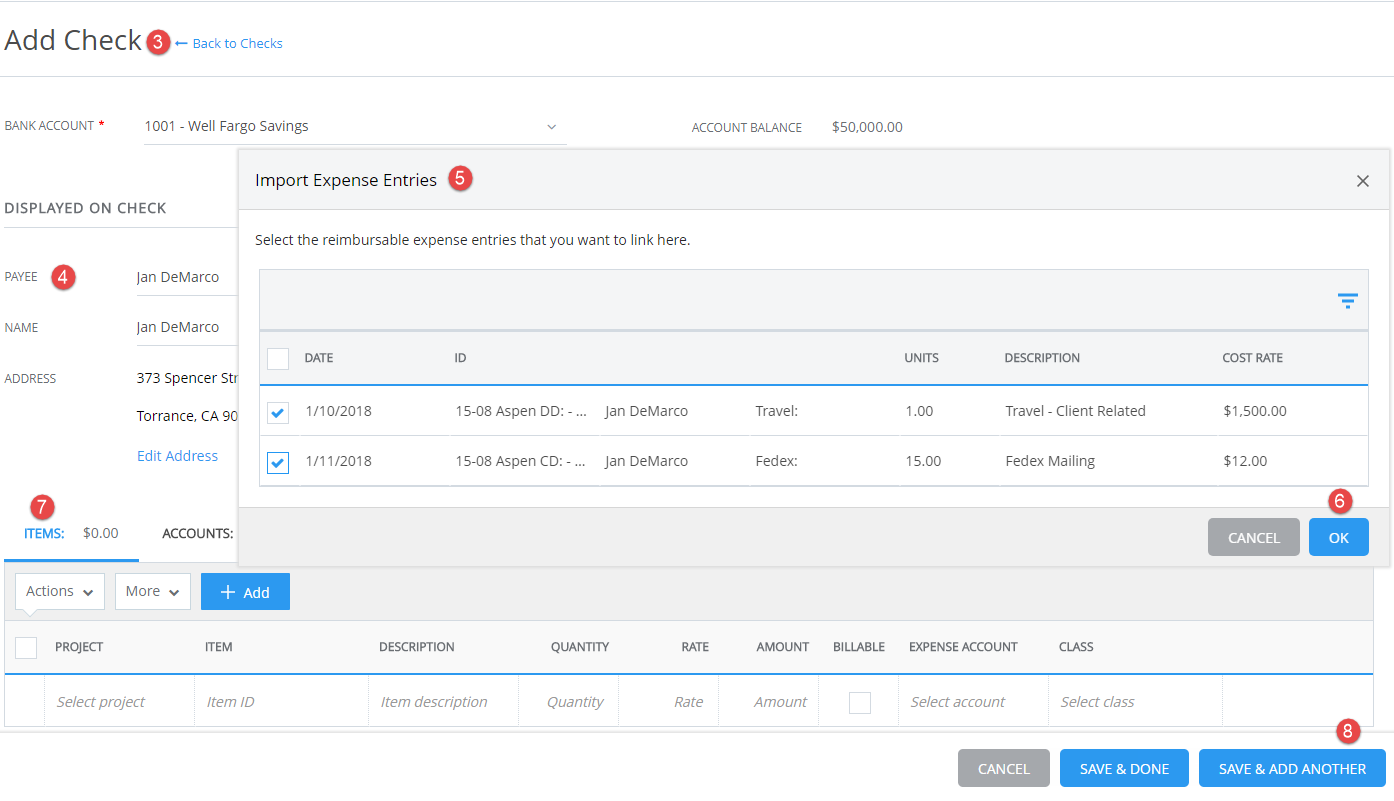Click the Amount input field
The width and height of the screenshot is (1394, 801).
(768, 702)
